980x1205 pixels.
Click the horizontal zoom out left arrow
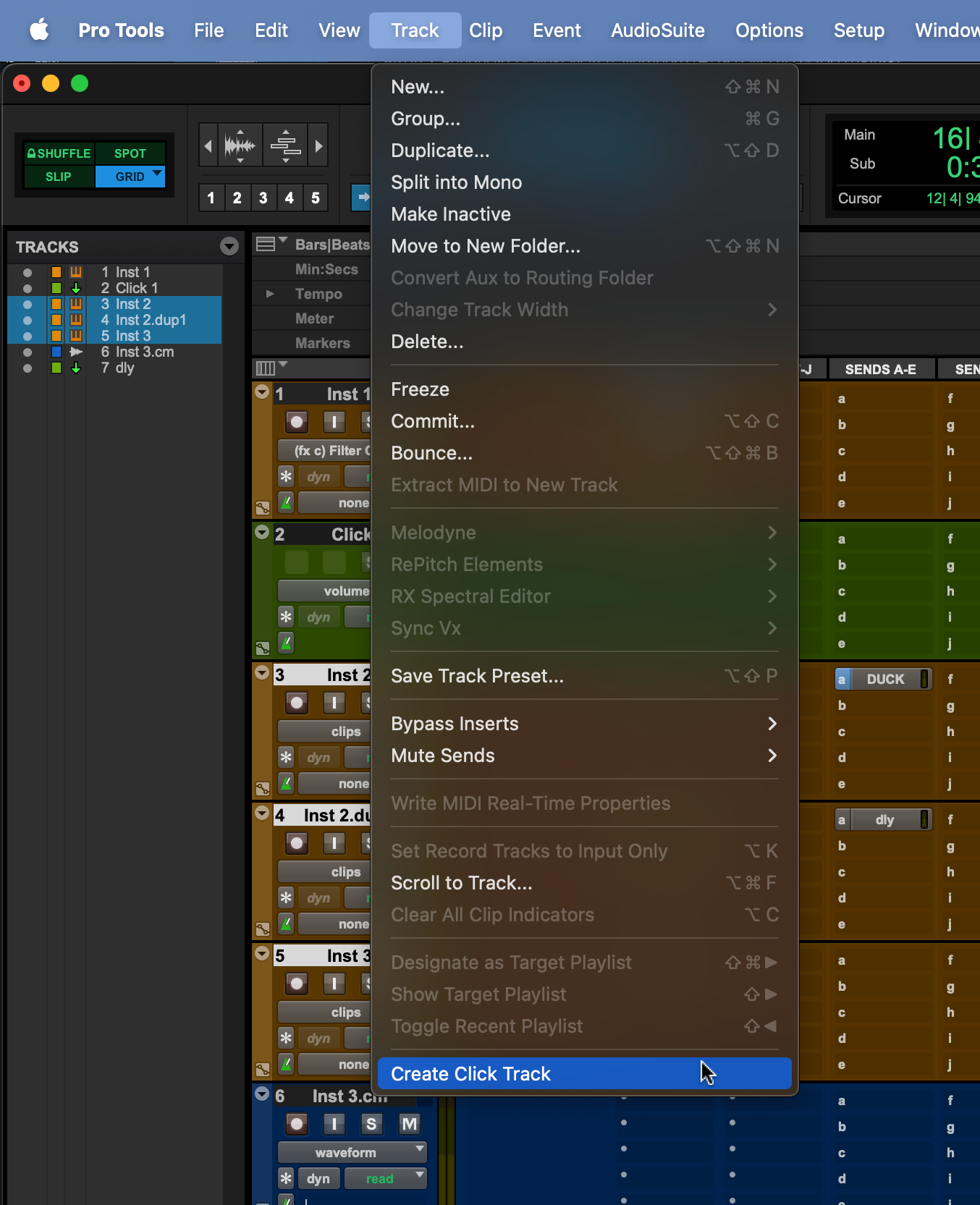pyautogui.click(x=208, y=146)
